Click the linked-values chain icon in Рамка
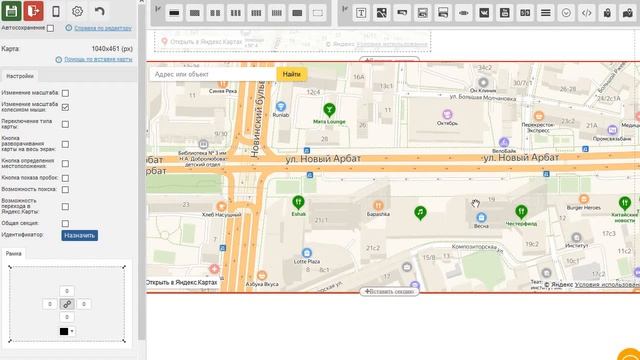The height and width of the screenshot is (360, 640). [x=67, y=304]
